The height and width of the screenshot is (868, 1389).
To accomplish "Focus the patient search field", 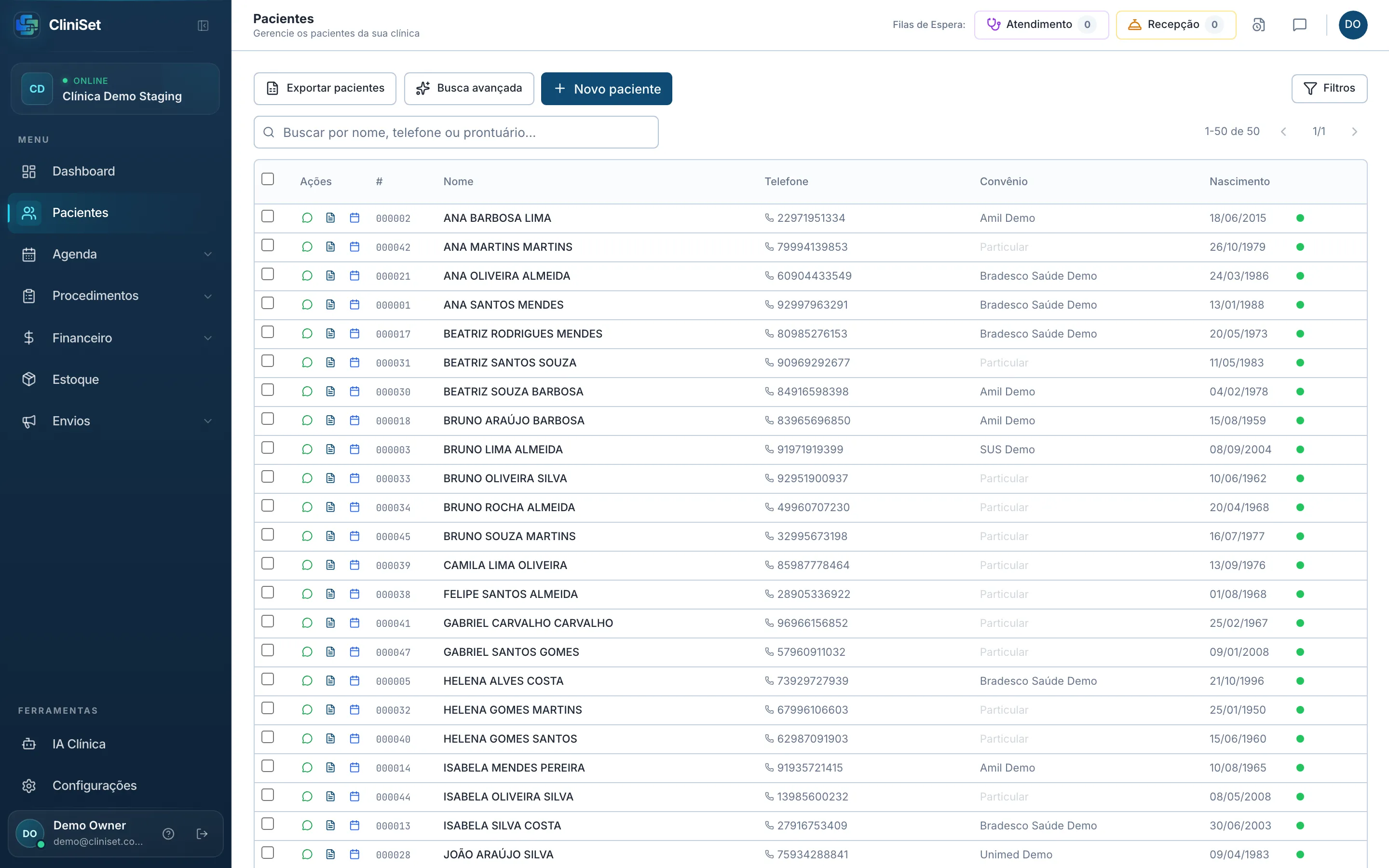I will (456, 132).
